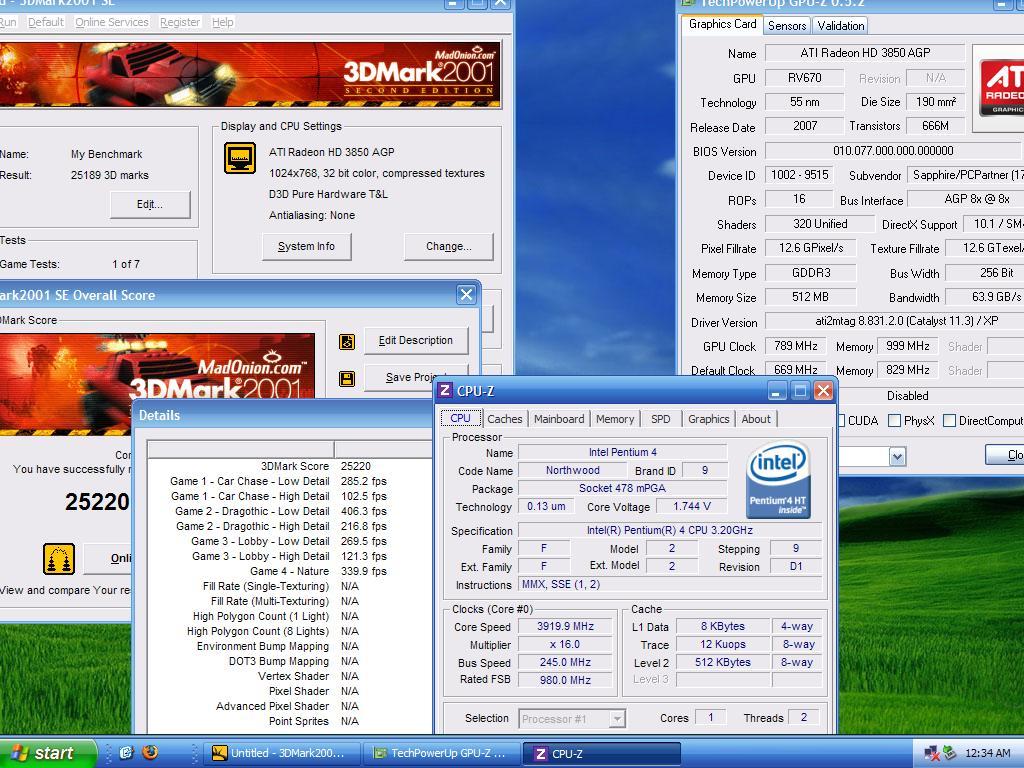1024x768 pixels.
Task: Switch to the Caches tab in CPU-Z
Action: tap(504, 419)
